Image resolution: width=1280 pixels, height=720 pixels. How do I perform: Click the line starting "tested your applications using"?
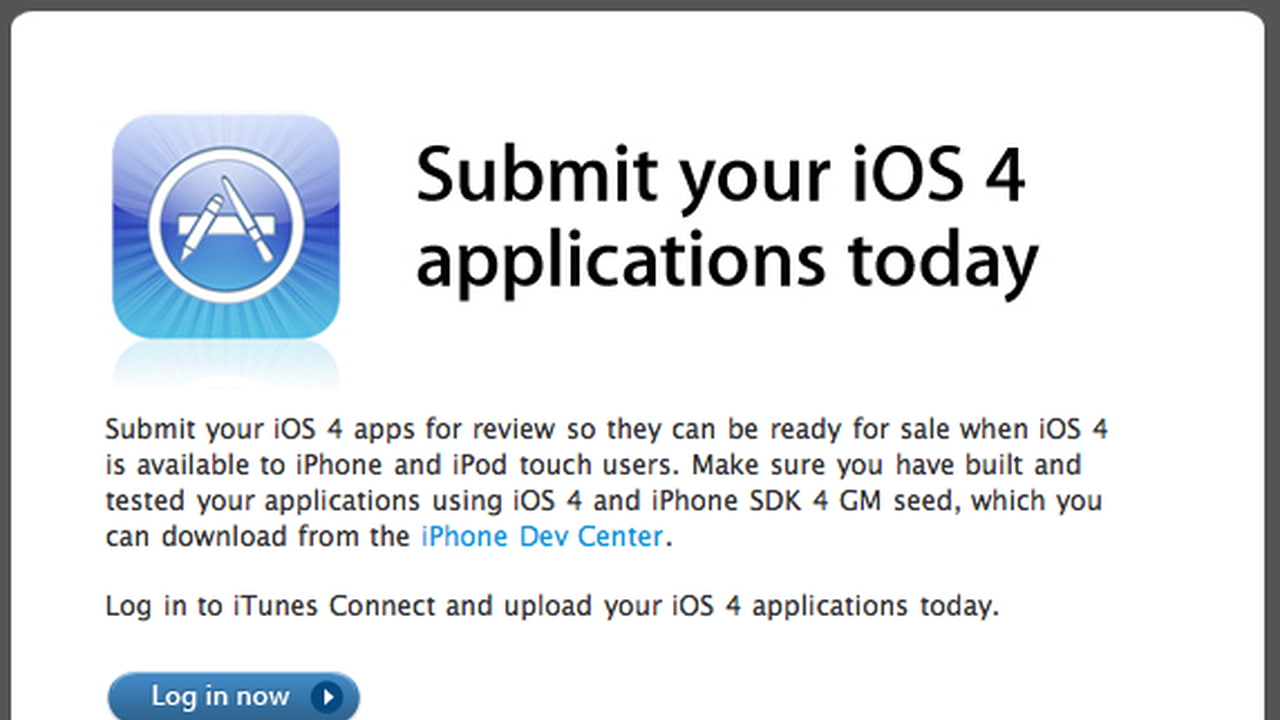604,500
